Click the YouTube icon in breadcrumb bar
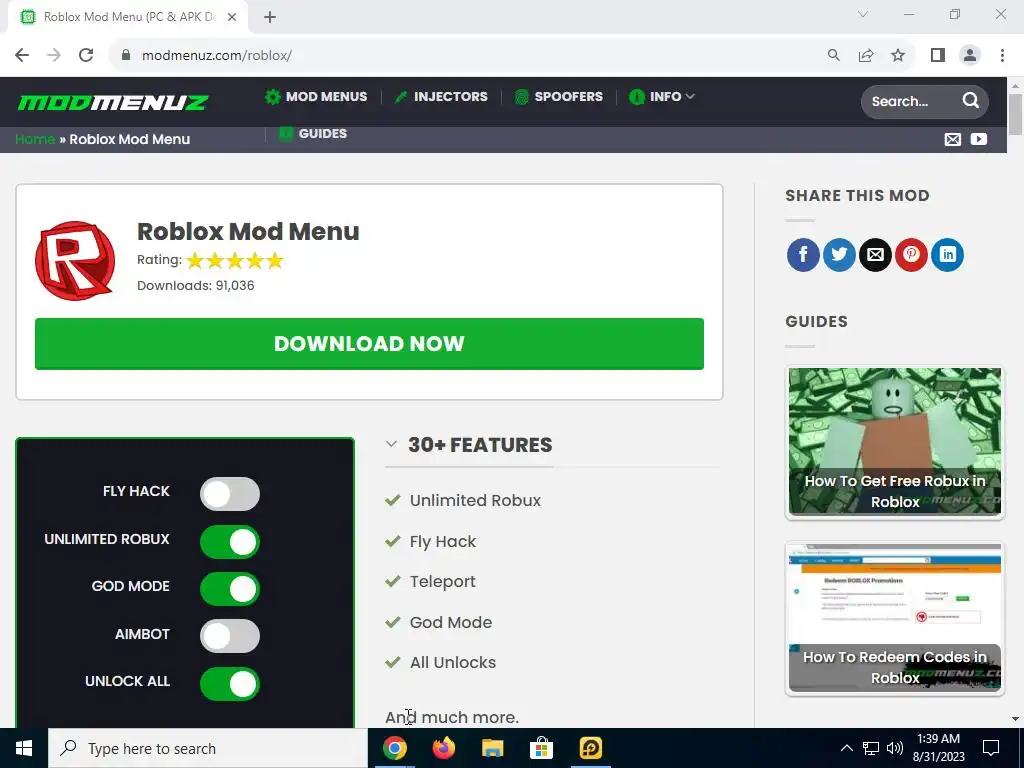The image size is (1024, 768). point(978,139)
